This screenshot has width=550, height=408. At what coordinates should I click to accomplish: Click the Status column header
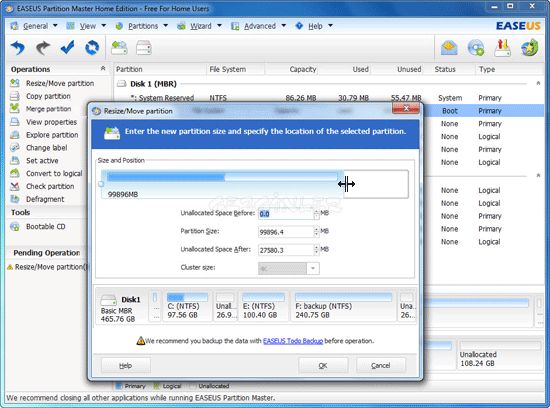(x=445, y=69)
